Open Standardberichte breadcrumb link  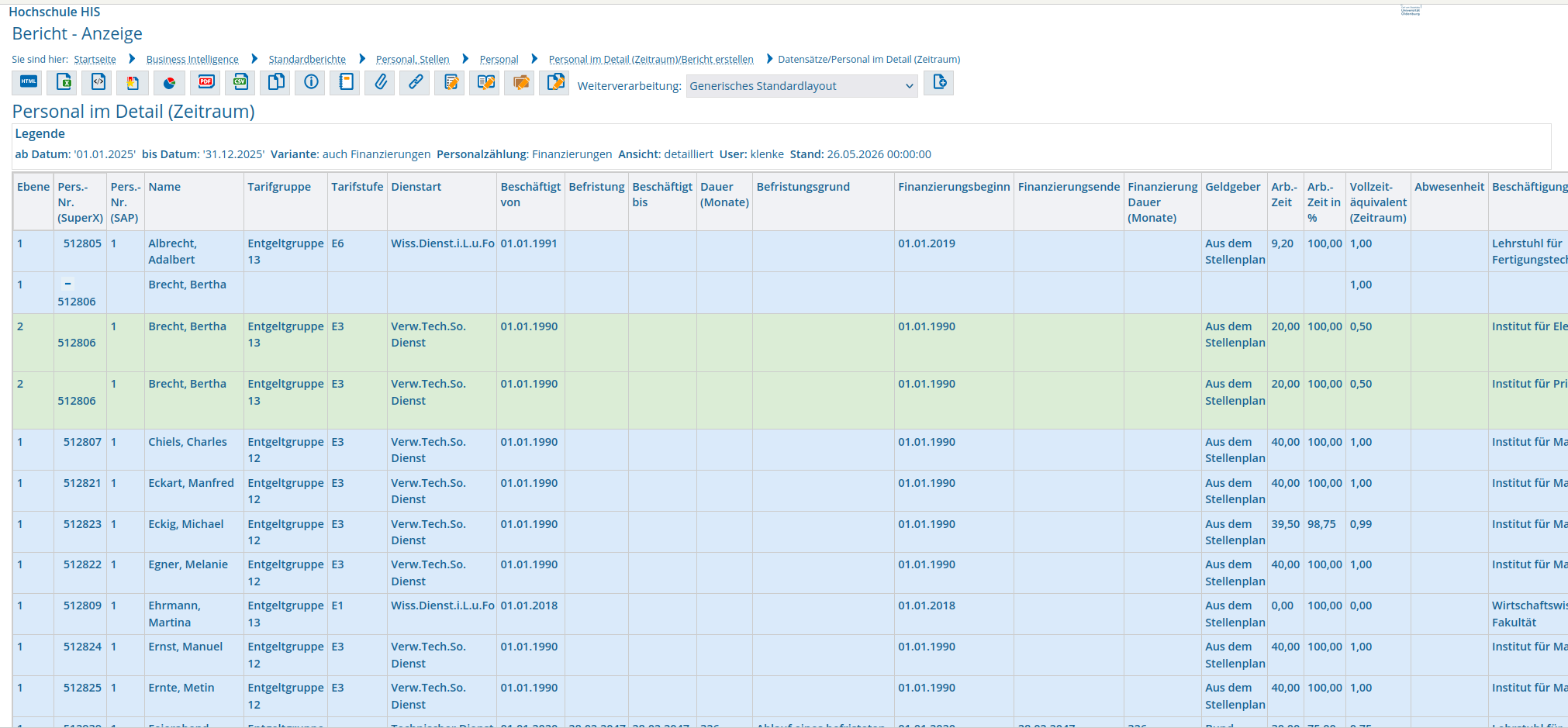point(307,60)
